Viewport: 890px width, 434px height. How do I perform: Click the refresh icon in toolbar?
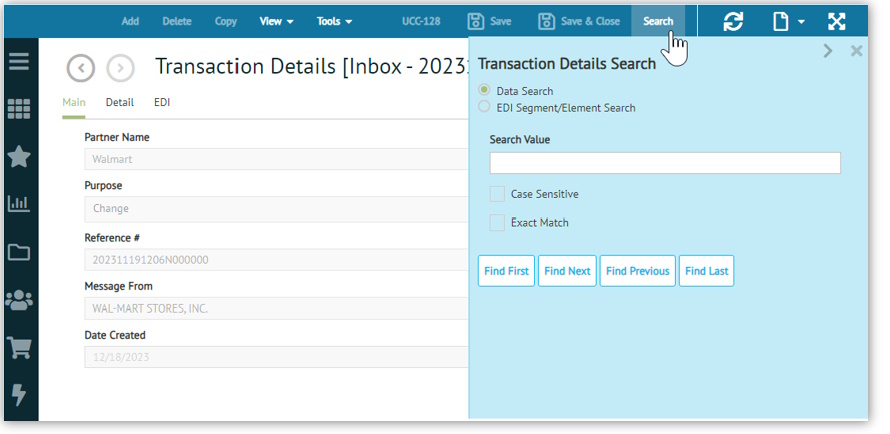tap(733, 21)
